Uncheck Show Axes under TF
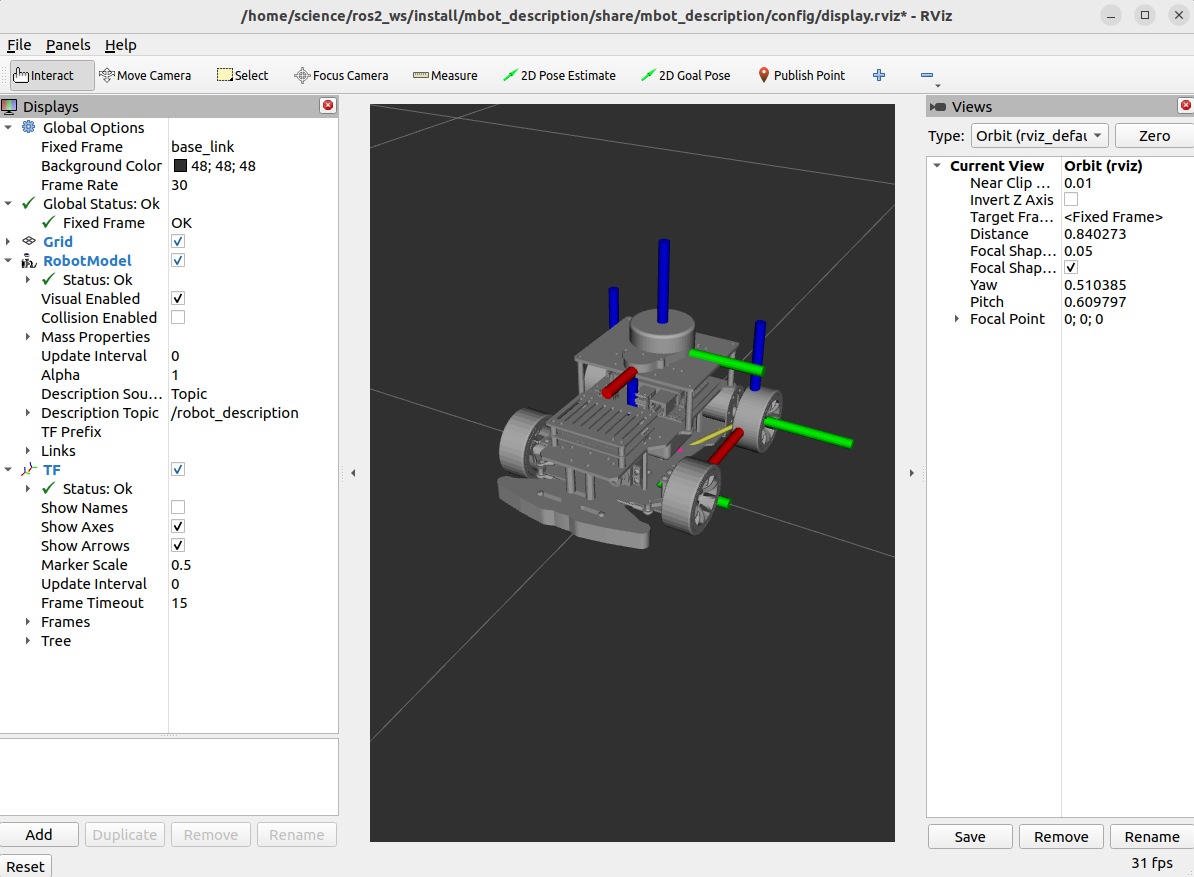The image size is (1194, 877). [x=177, y=526]
